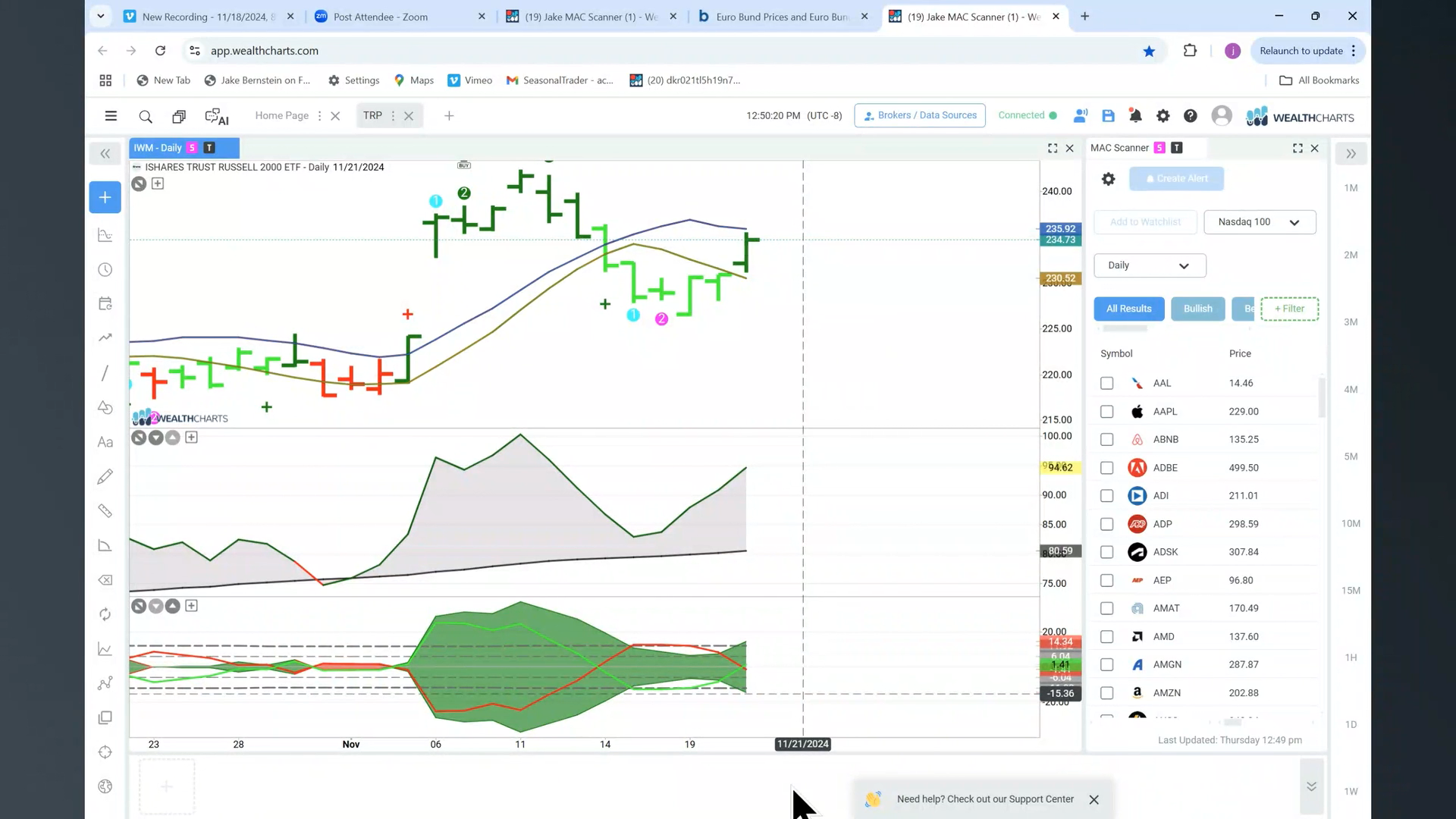Viewport: 1456px width, 819px height.
Task: Switch to Euro Bund Prices browser tab
Action: [781, 17]
